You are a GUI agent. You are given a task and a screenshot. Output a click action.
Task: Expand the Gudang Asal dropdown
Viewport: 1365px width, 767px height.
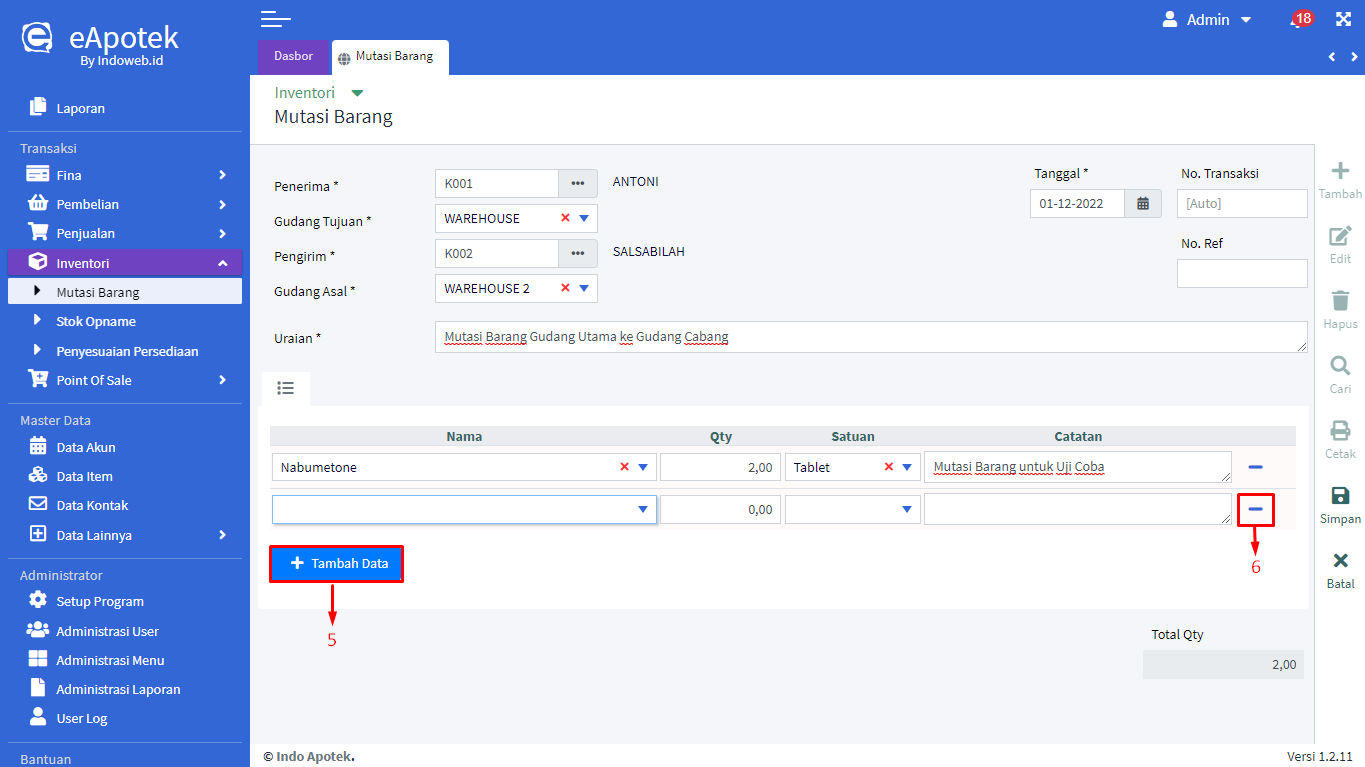coord(584,289)
